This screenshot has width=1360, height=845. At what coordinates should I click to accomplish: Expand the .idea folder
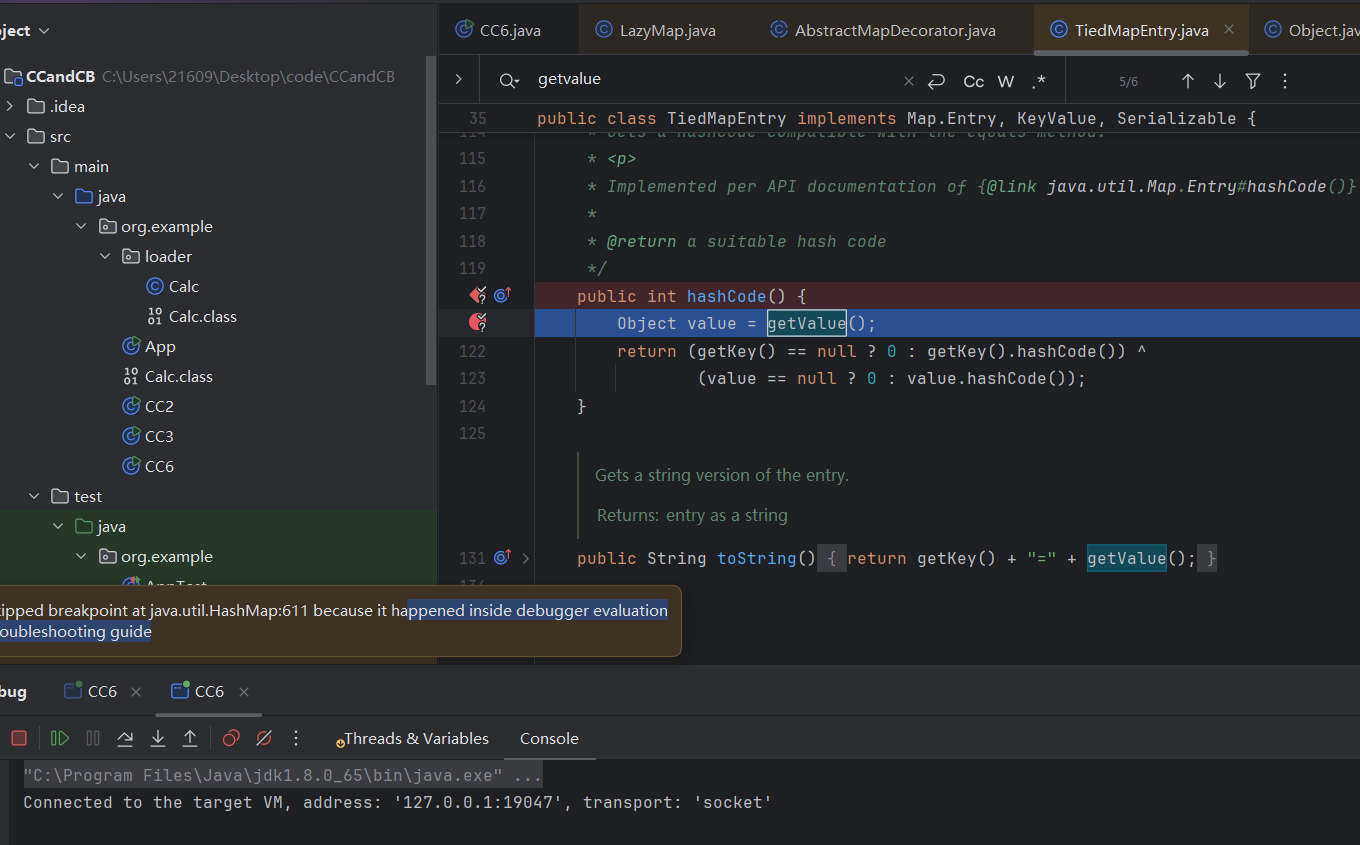(9, 106)
